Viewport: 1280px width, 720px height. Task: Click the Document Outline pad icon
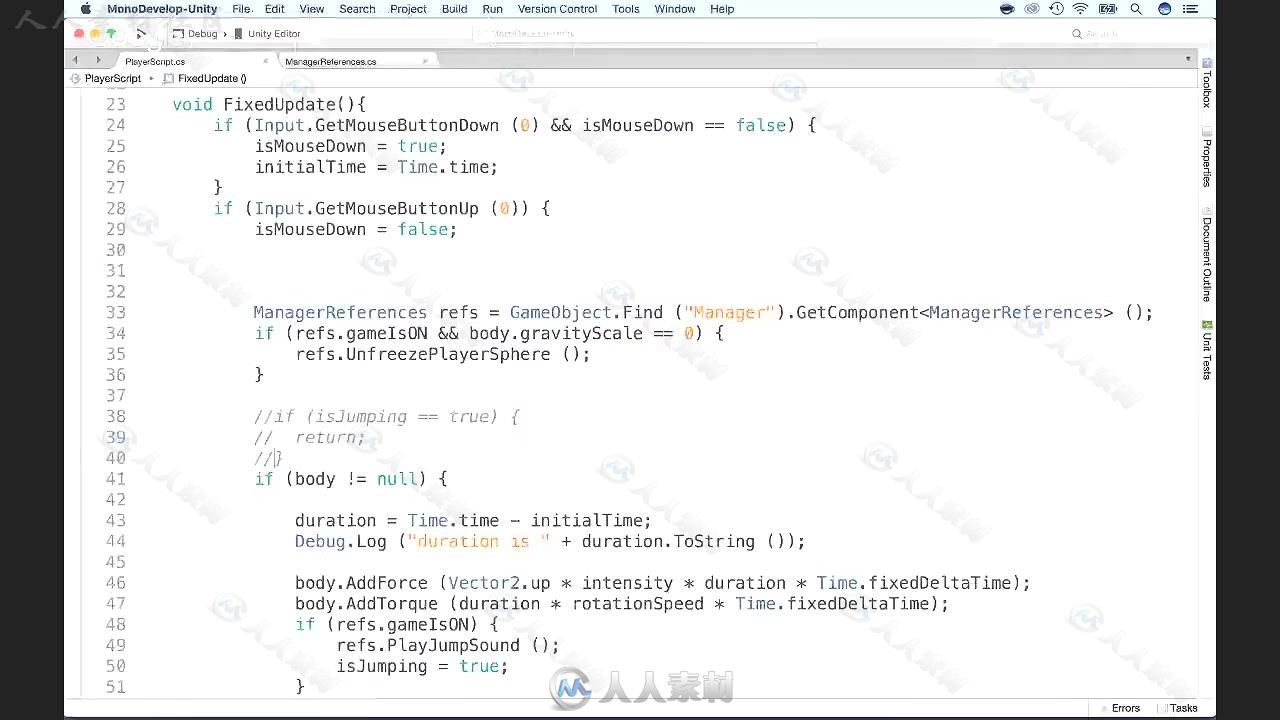click(1207, 211)
